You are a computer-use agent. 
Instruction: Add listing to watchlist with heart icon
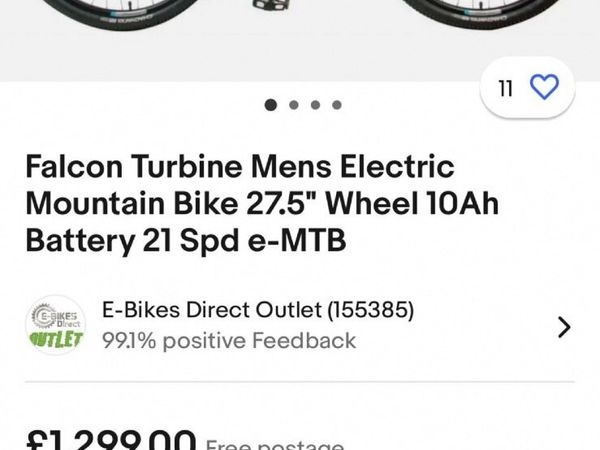pos(543,89)
